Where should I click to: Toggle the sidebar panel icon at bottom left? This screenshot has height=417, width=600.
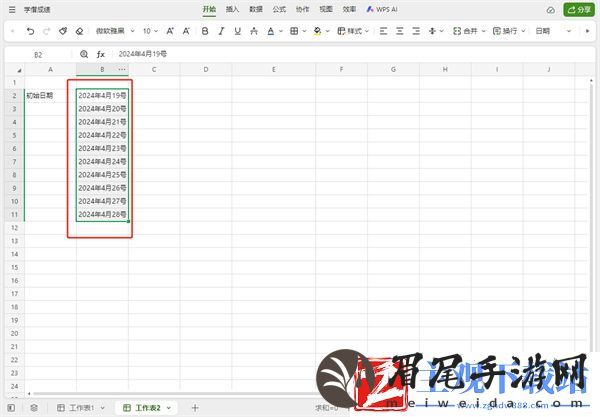11,408
